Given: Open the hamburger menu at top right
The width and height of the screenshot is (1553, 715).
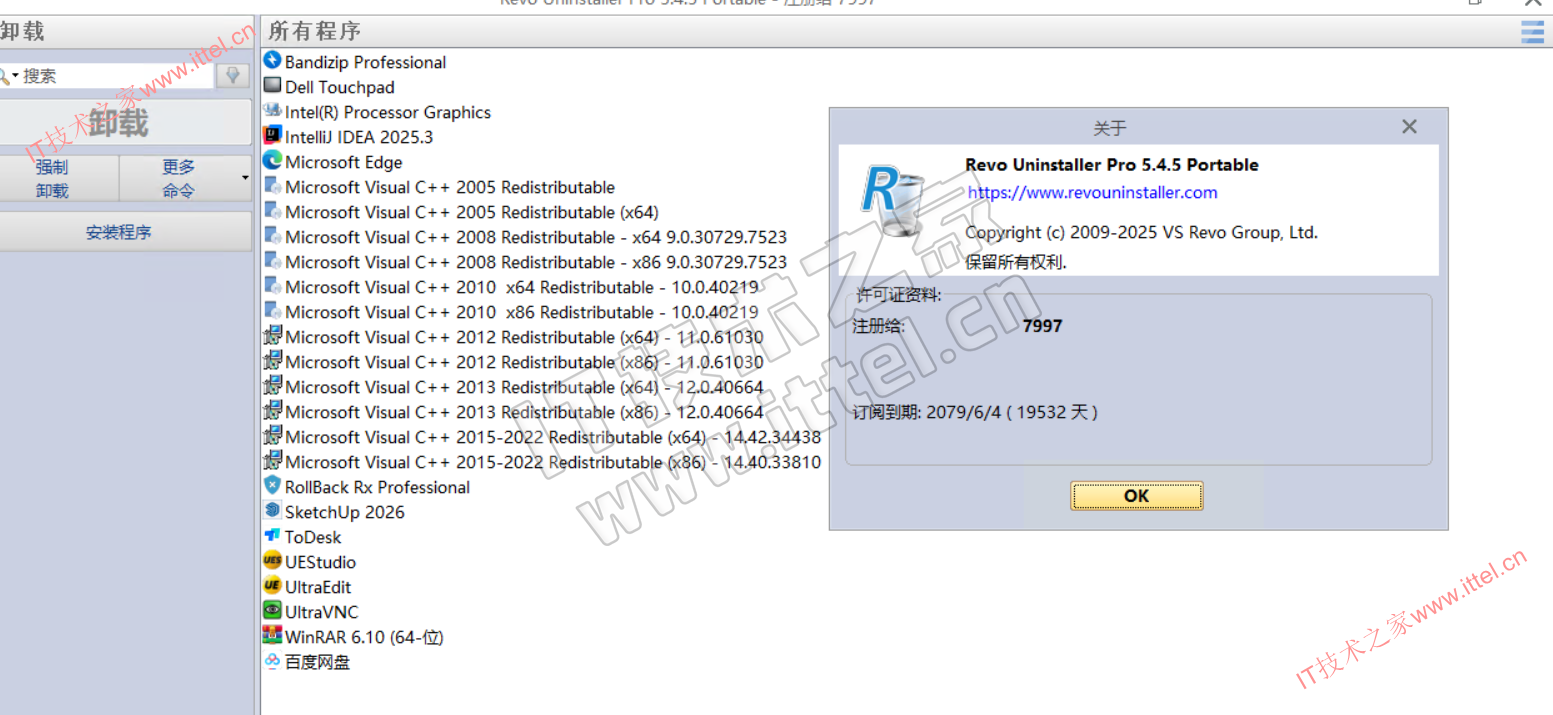Looking at the screenshot, I should (x=1532, y=32).
